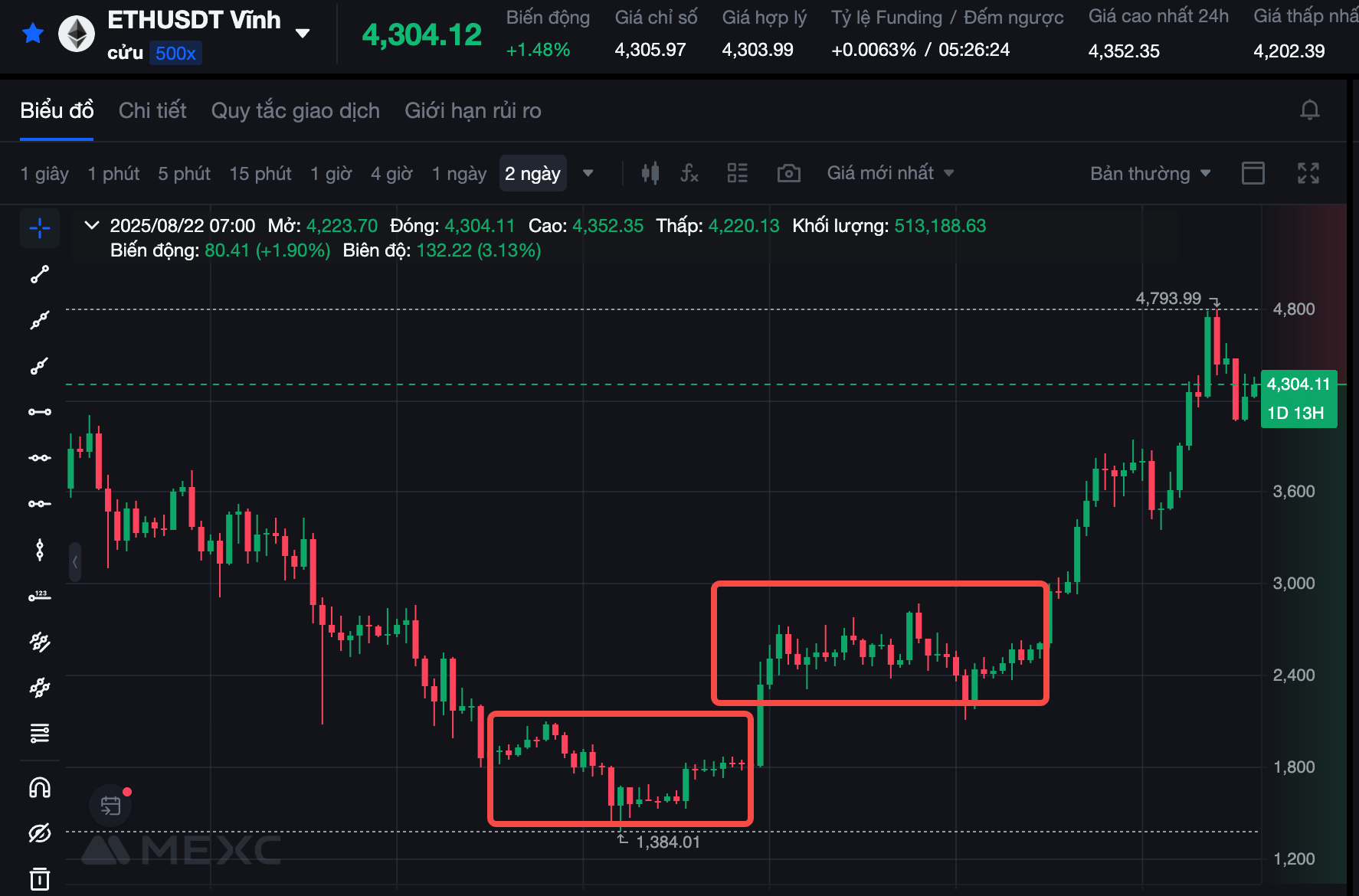
Task: Click the Ethereum coin logo
Action: [x=77, y=34]
